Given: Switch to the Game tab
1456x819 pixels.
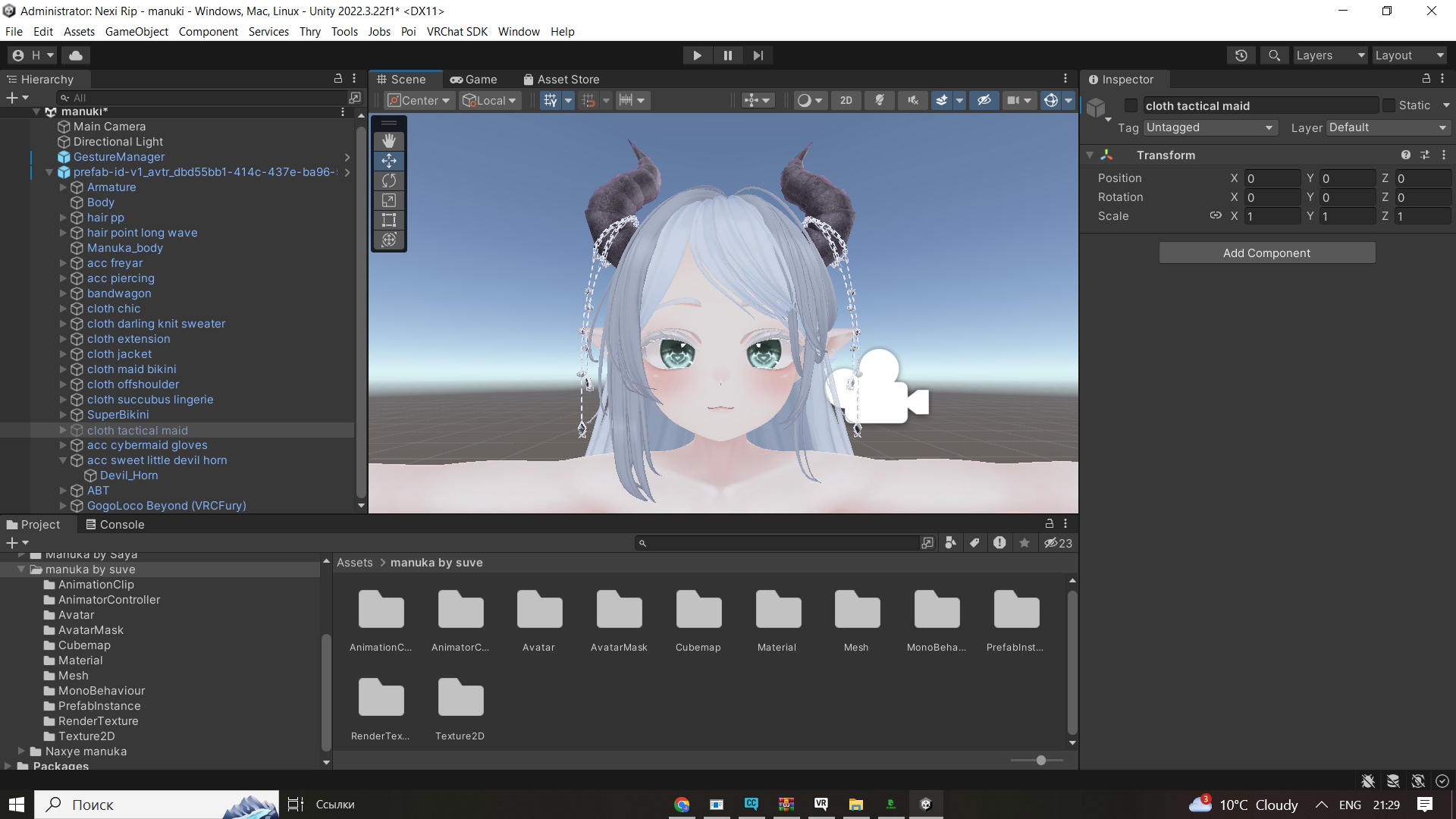Looking at the screenshot, I should pos(473,79).
